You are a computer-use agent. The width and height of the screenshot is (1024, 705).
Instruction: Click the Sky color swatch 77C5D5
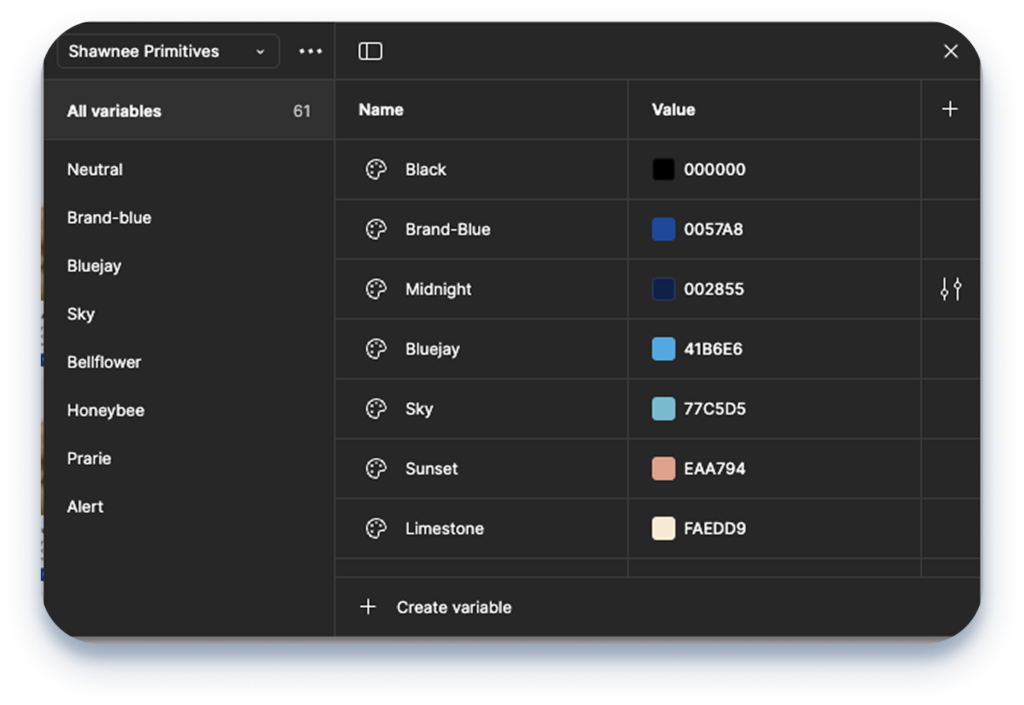click(x=663, y=409)
